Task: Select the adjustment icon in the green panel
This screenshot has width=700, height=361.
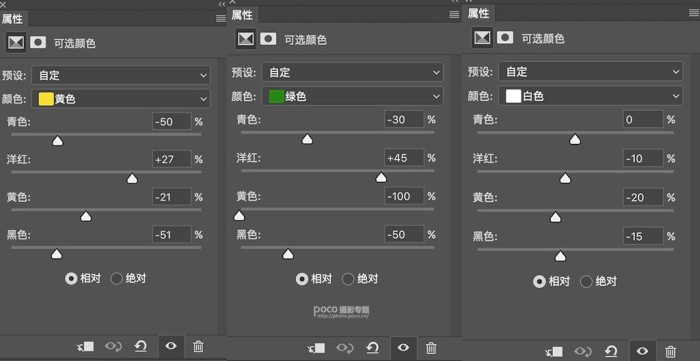Action: (246, 39)
